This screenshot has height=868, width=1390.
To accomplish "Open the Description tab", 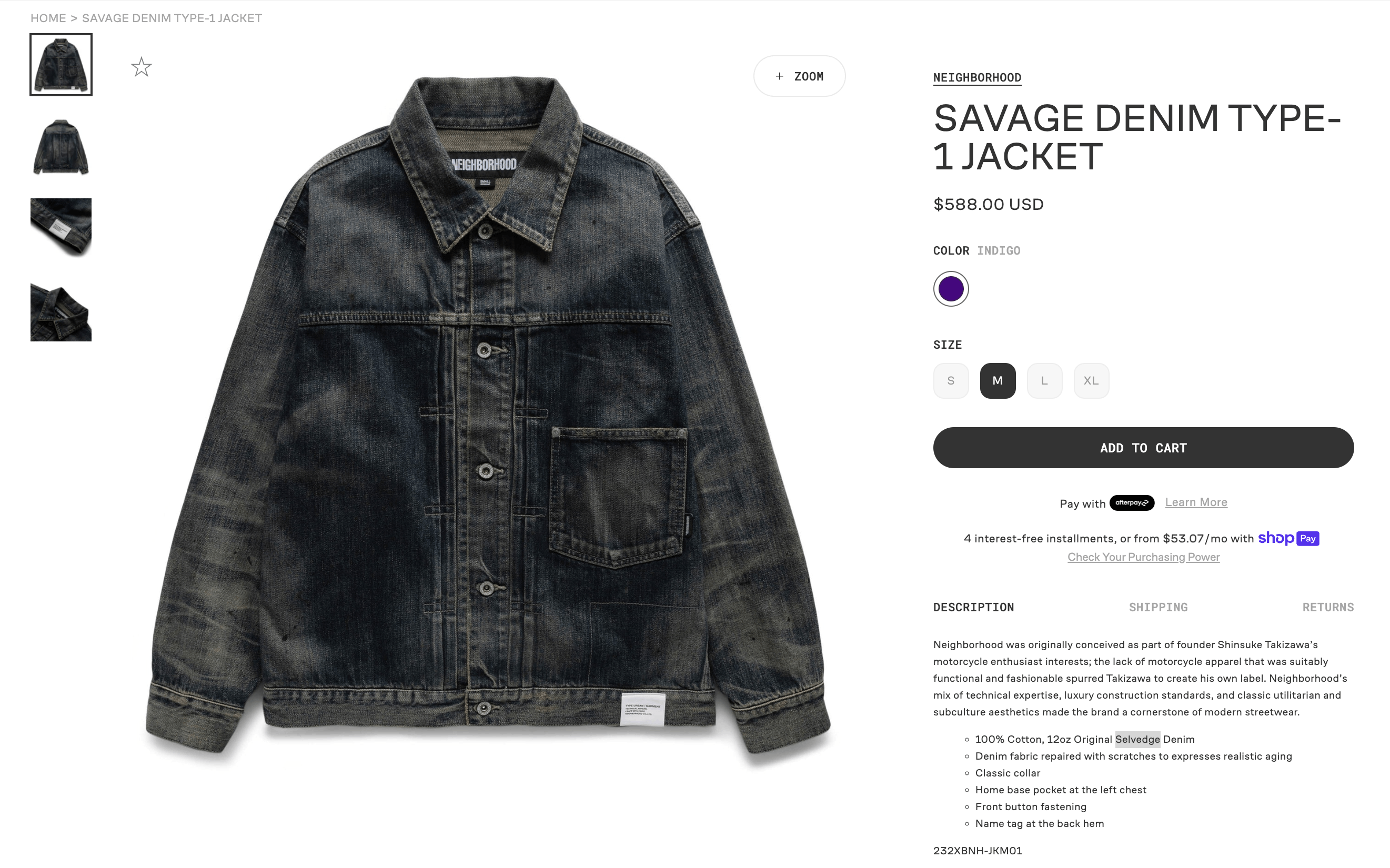I will [973, 608].
